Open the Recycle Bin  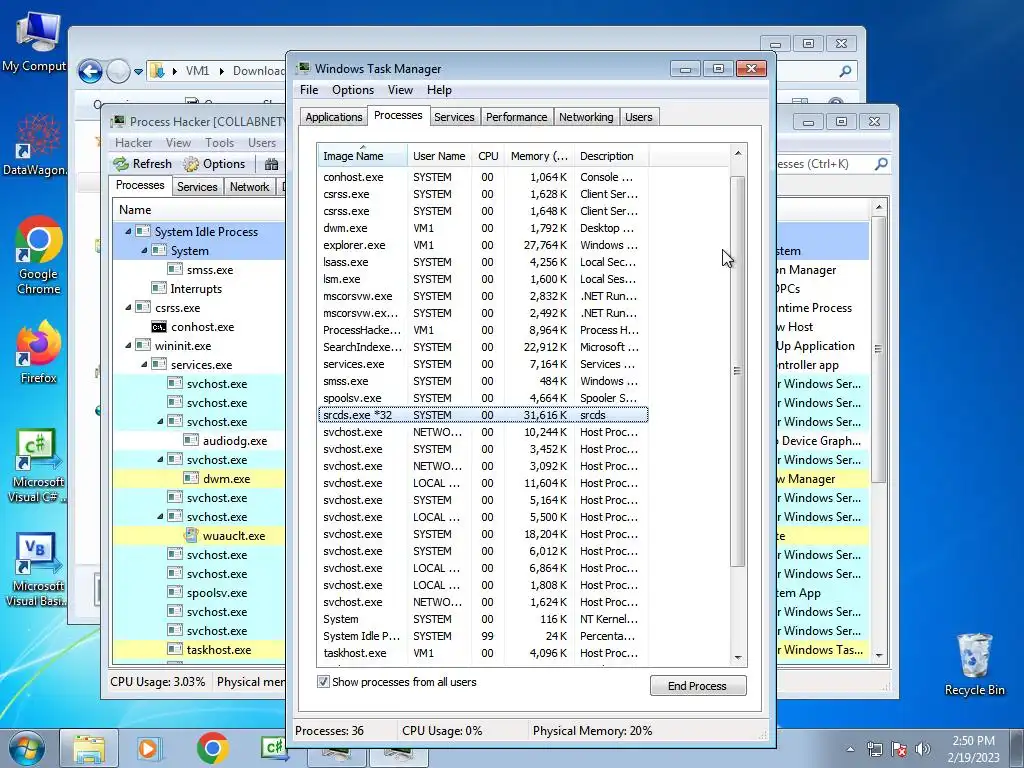pyautogui.click(x=974, y=664)
